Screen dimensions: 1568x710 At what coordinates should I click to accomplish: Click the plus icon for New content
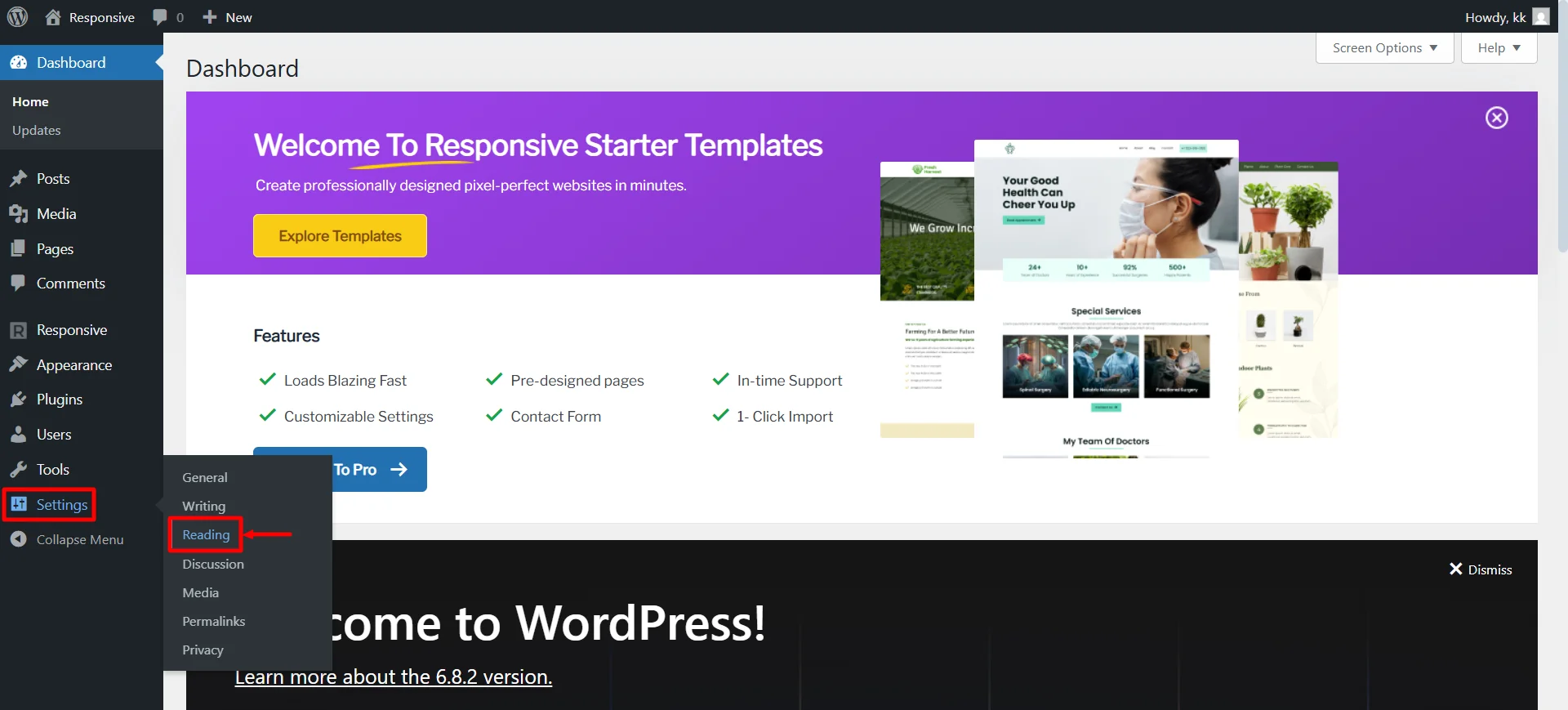pos(210,17)
